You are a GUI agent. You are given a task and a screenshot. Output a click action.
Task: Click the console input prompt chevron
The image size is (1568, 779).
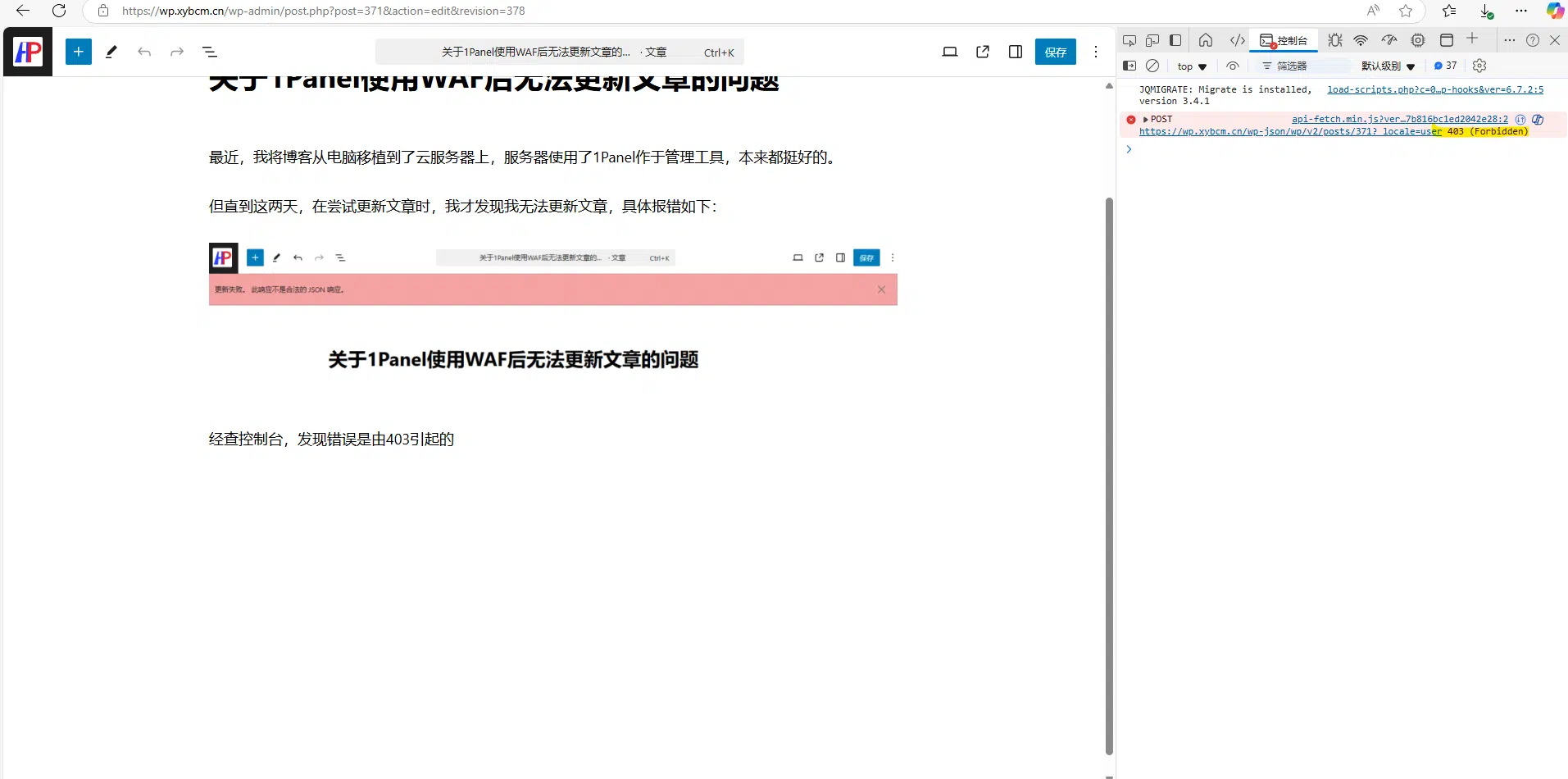pos(1129,149)
